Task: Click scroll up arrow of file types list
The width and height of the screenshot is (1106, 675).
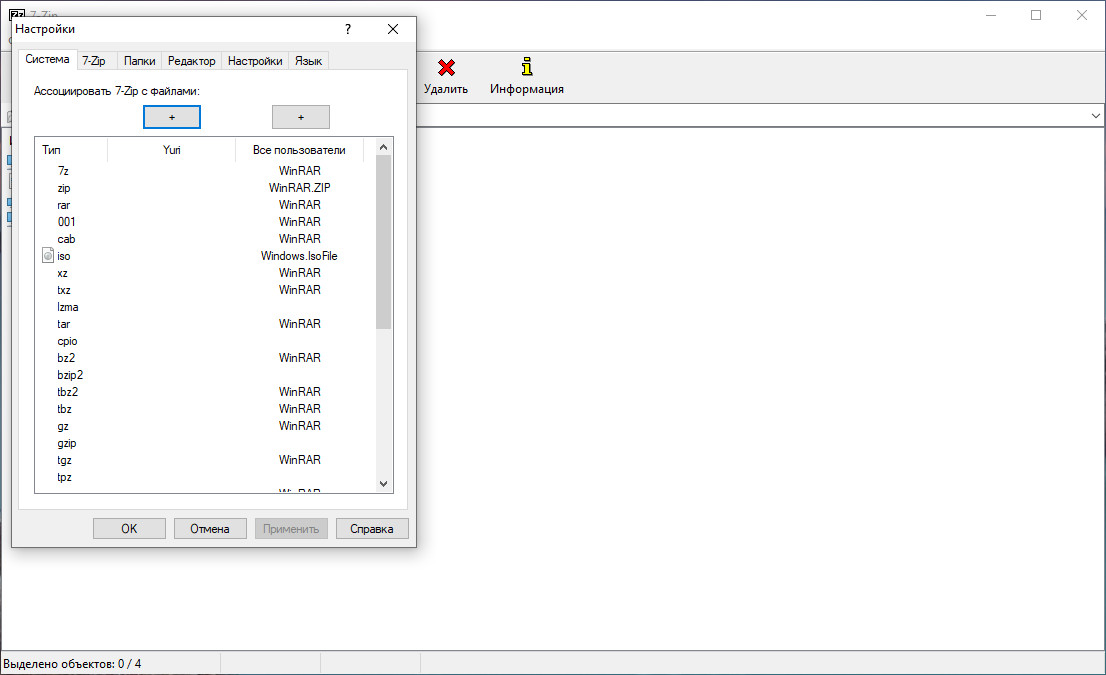Action: point(383,147)
